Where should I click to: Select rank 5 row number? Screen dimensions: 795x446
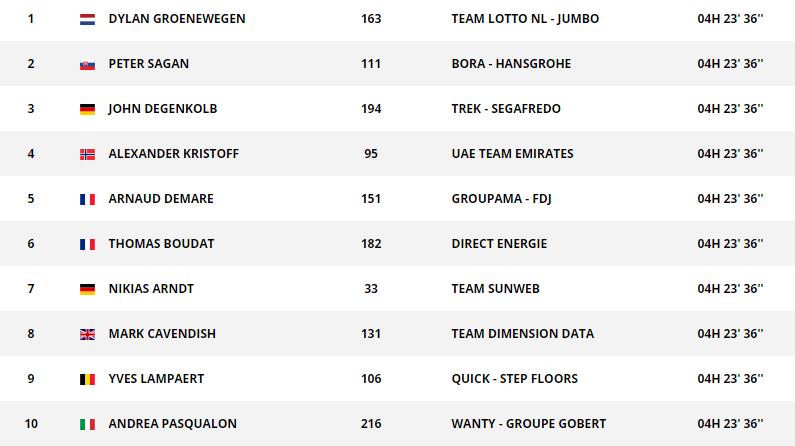[31, 199]
